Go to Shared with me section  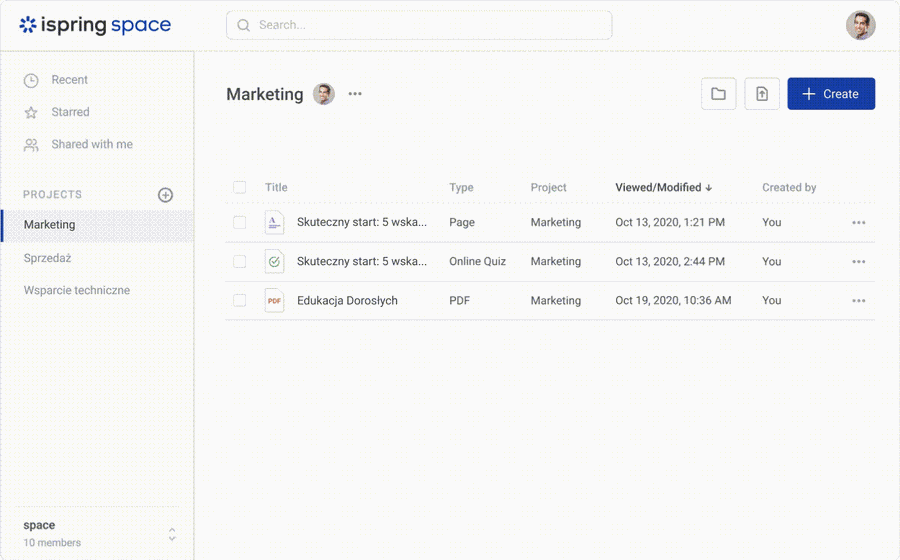[91, 145]
